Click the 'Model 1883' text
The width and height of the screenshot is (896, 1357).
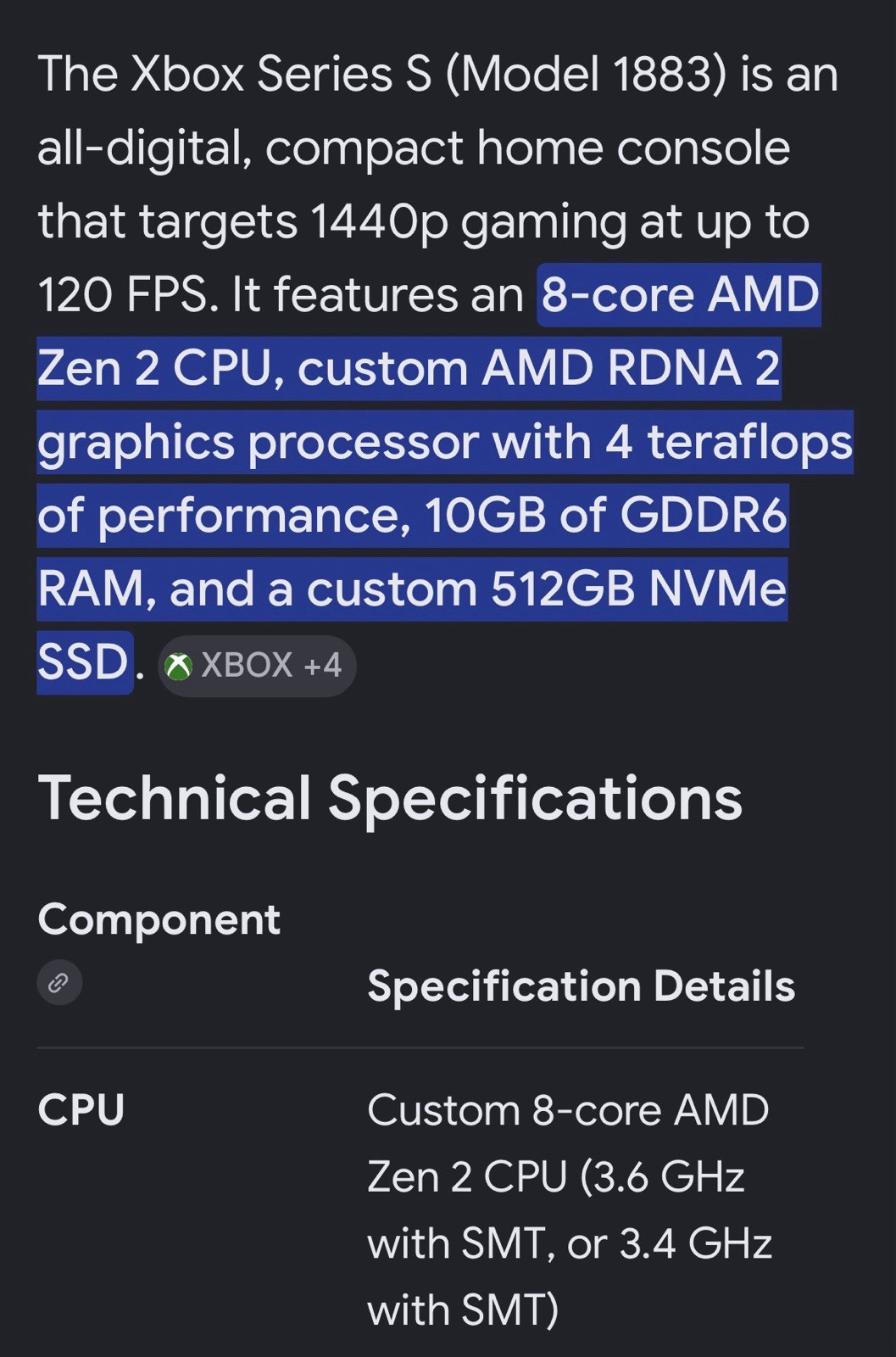point(586,75)
